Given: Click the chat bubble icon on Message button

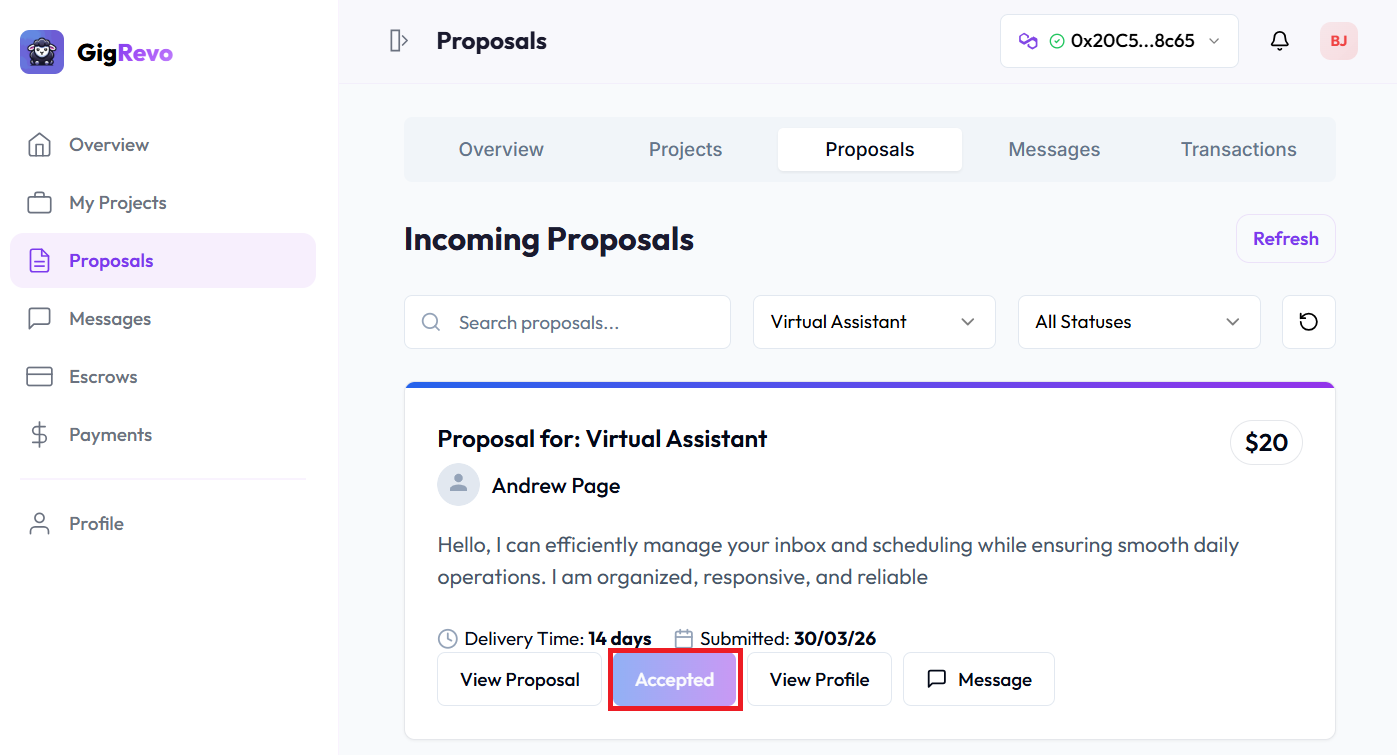Looking at the screenshot, I should tap(936, 679).
